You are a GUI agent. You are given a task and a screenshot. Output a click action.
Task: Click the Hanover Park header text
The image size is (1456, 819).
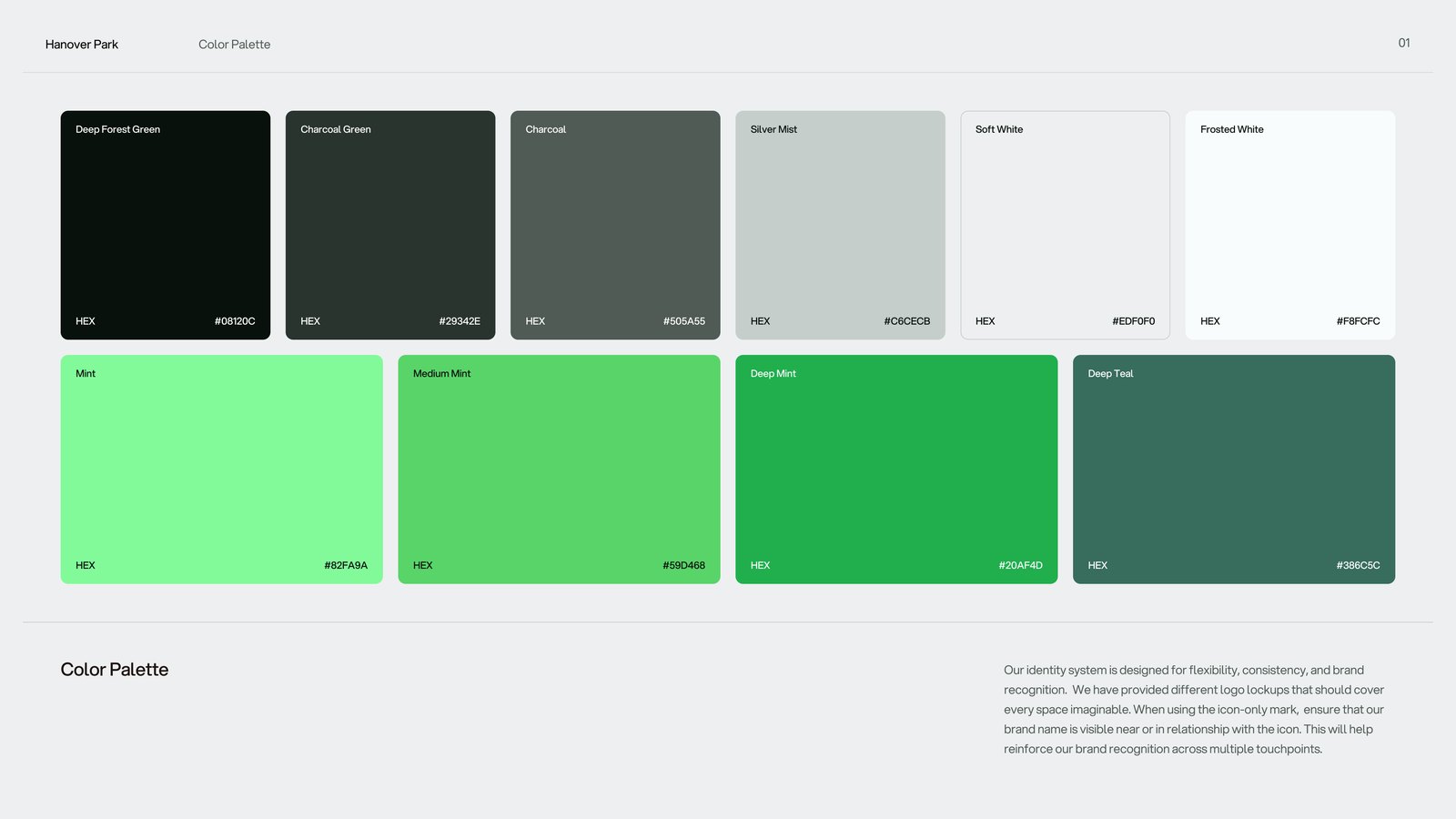pyautogui.click(x=82, y=45)
